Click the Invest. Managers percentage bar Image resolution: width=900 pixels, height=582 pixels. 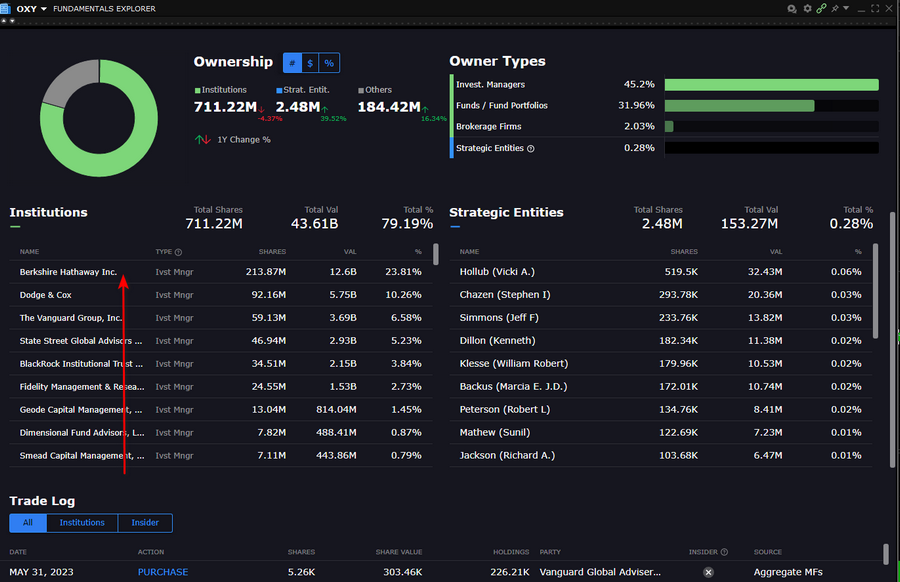click(x=771, y=85)
